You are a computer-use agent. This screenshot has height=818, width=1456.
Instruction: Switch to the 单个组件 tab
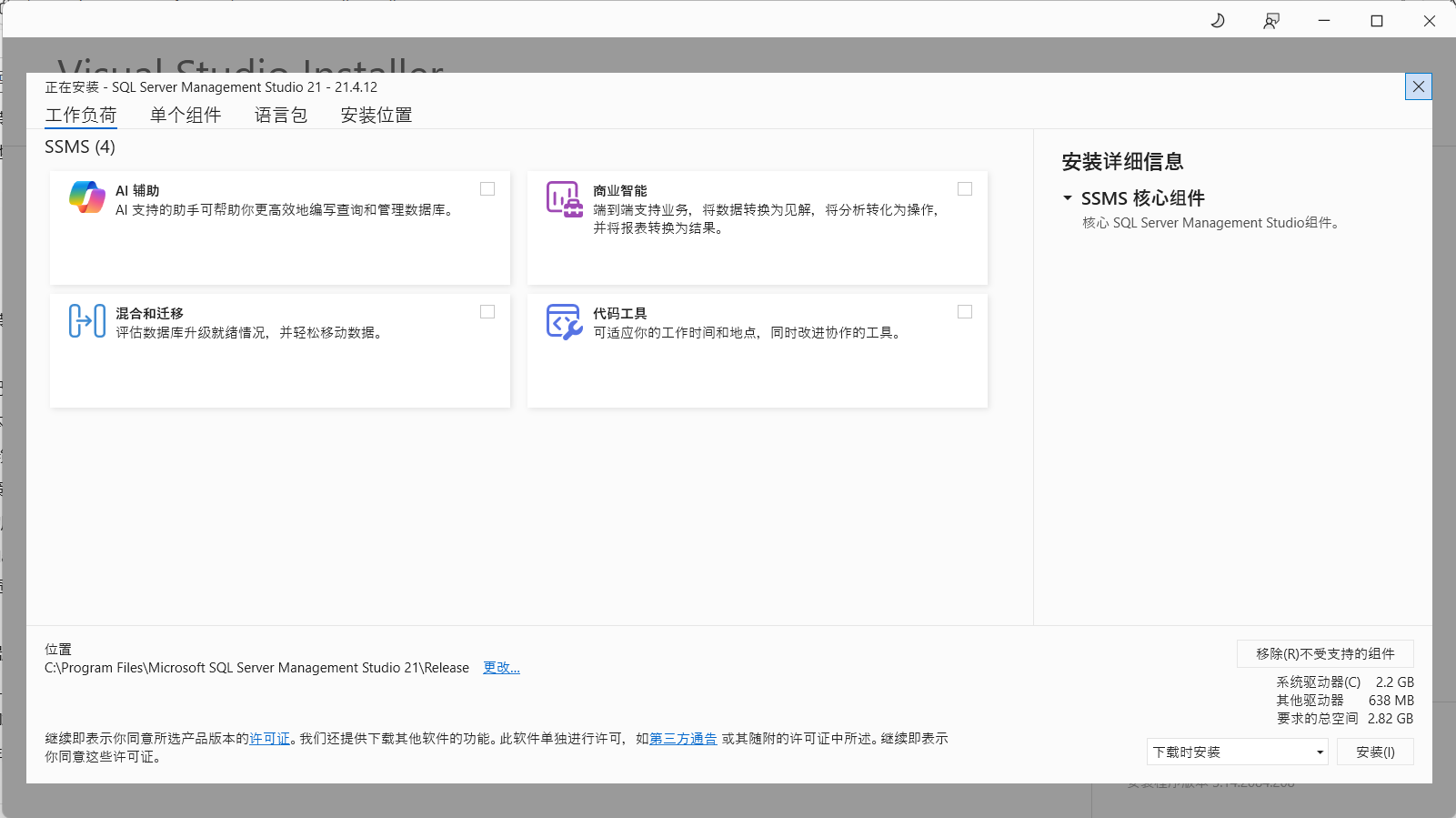(186, 116)
